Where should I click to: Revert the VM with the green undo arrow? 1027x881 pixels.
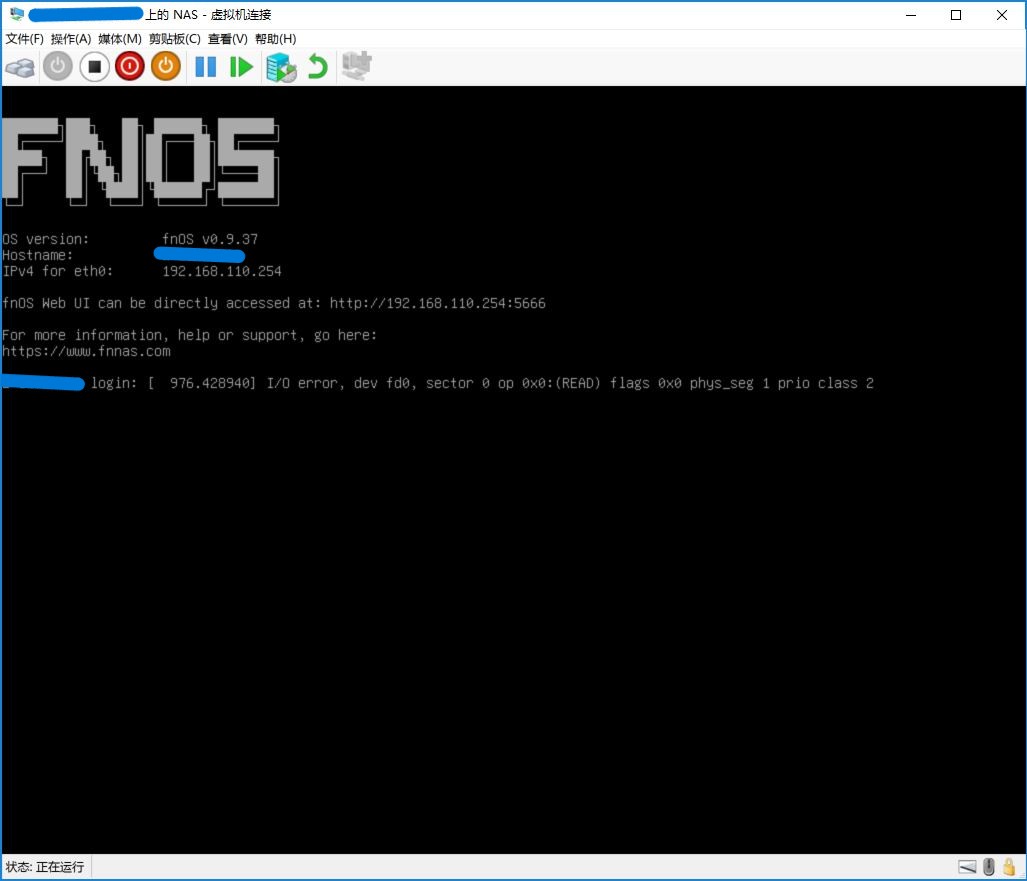coord(318,67)
